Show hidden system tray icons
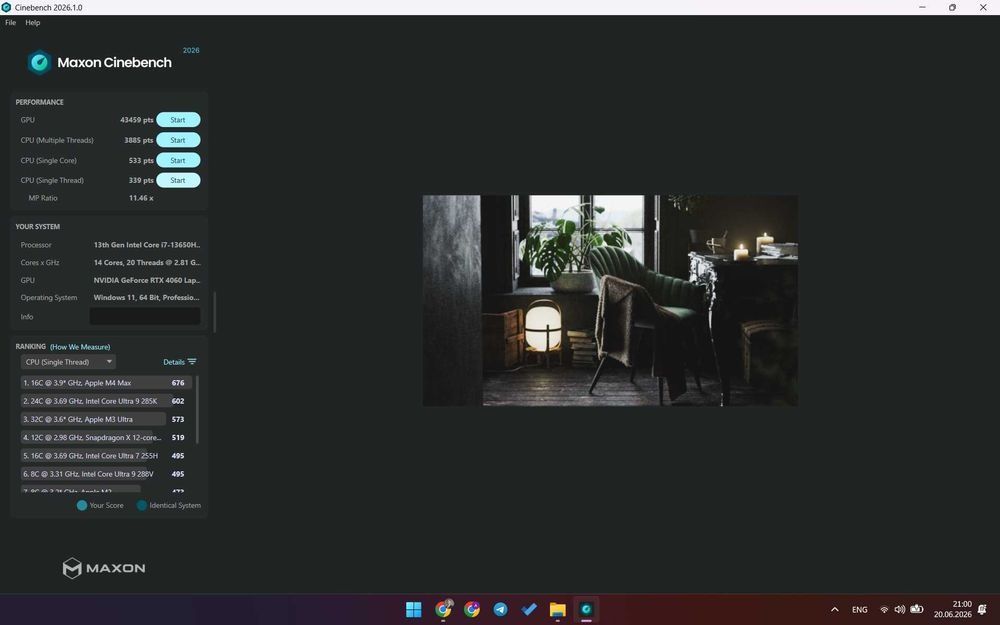 (834, 610)
